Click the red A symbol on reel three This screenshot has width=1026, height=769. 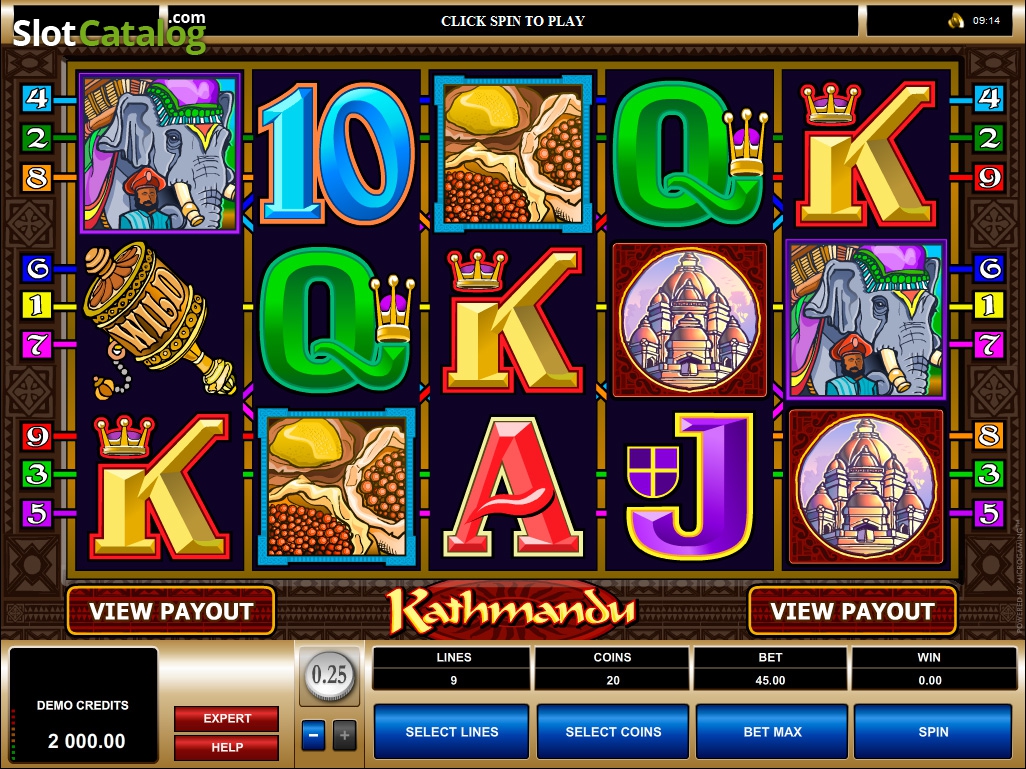click(513, 487)
